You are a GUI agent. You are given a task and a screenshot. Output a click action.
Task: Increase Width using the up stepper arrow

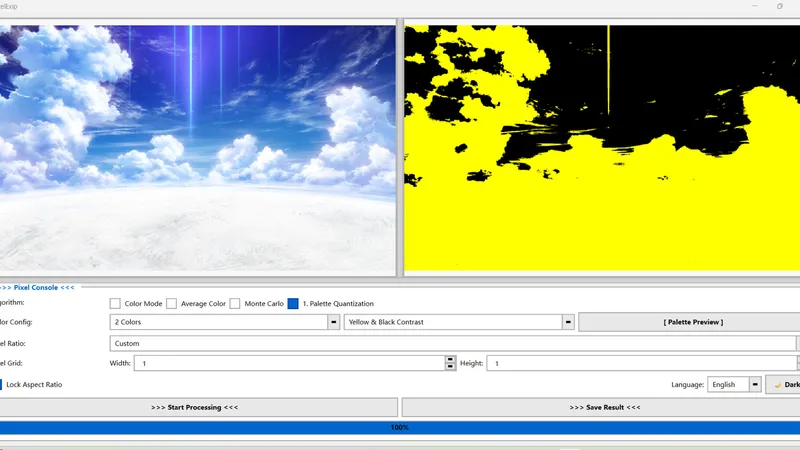point(450,360)
